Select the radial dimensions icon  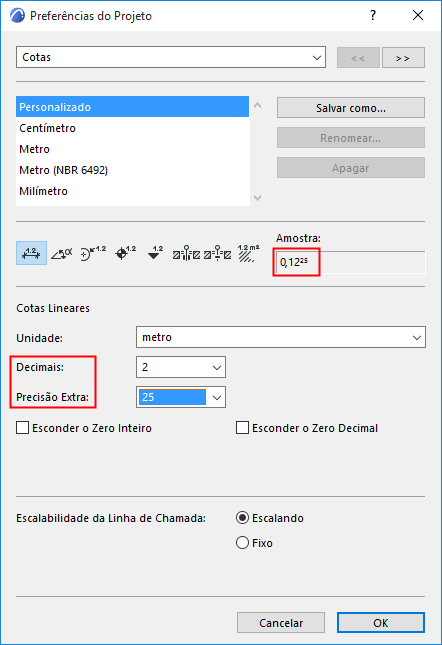(x=93, y=253)
